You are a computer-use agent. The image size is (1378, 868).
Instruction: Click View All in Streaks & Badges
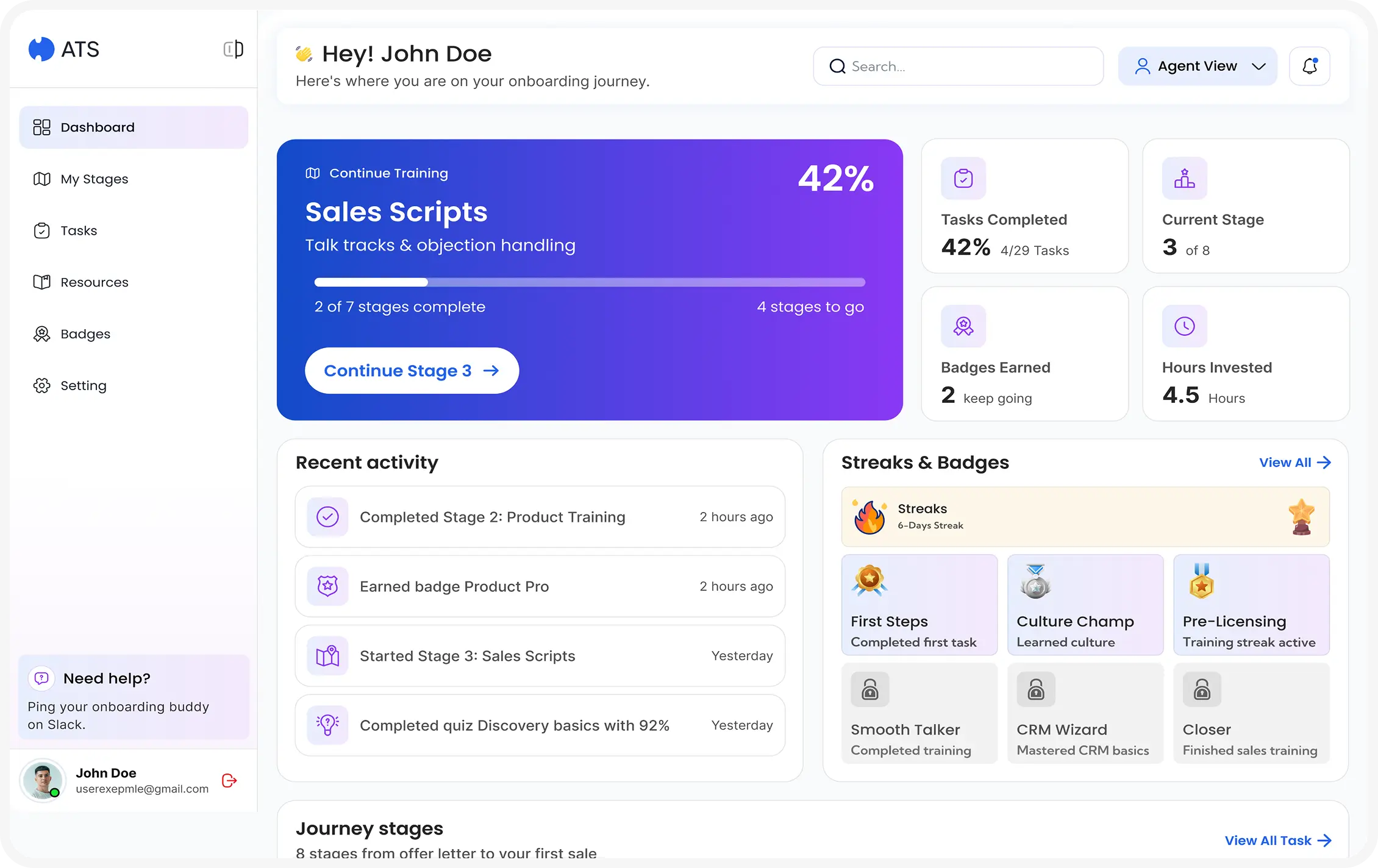(x=1295, y=463)
